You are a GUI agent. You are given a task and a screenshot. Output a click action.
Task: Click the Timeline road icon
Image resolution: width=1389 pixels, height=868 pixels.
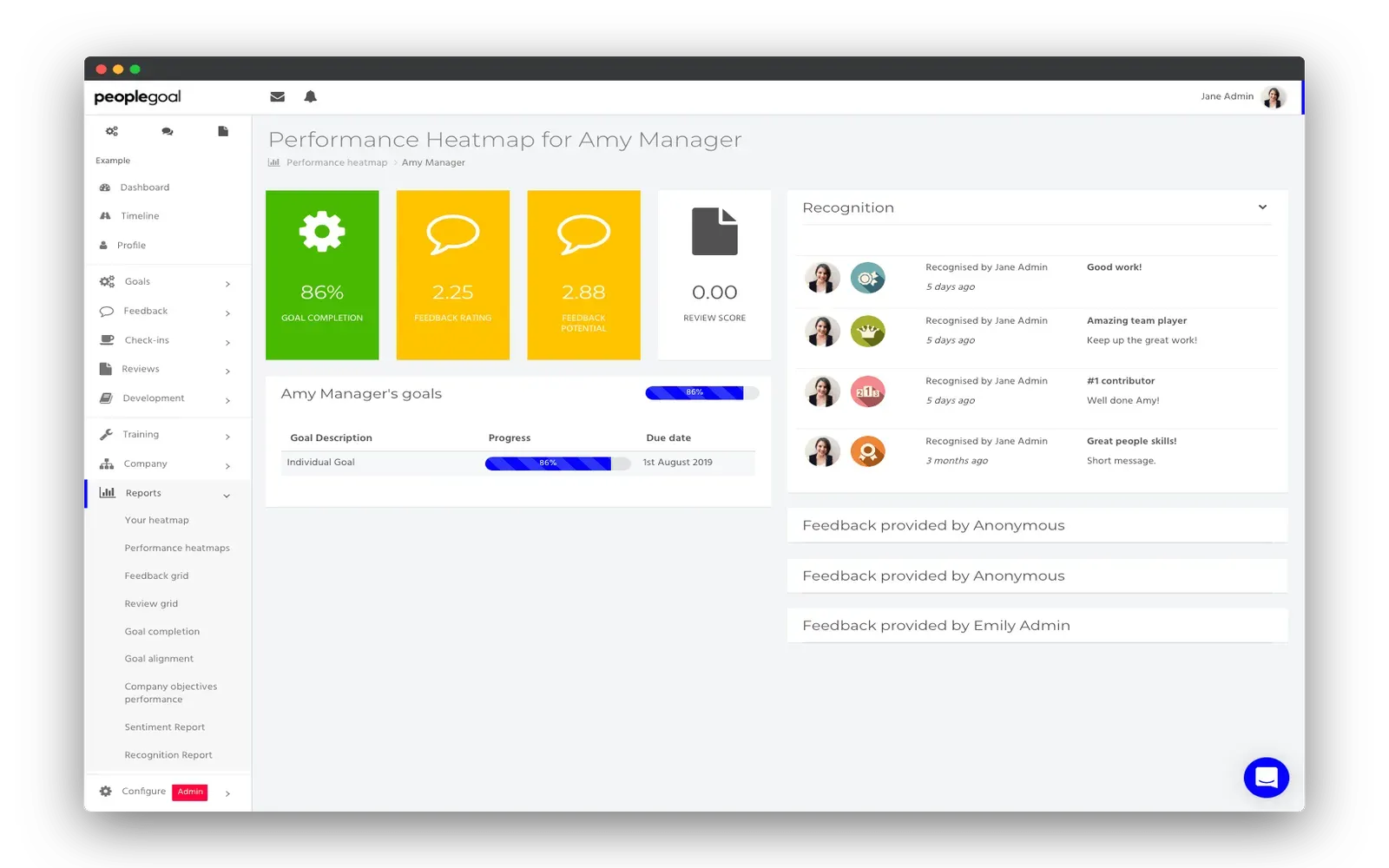tap(105, 216)
